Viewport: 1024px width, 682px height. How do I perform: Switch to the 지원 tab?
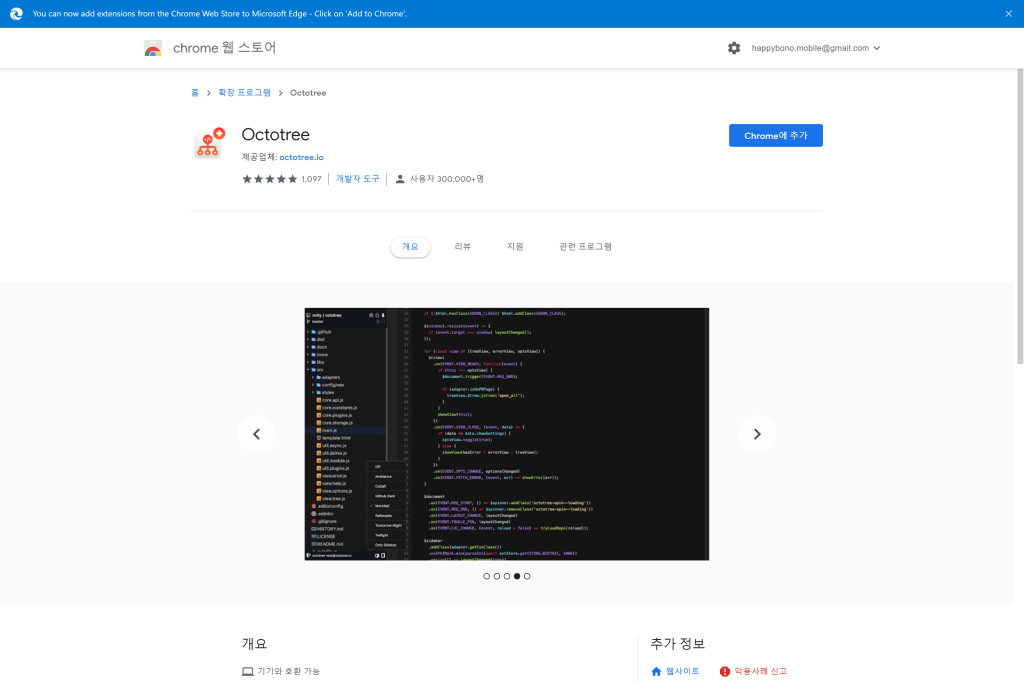point(515,247)
